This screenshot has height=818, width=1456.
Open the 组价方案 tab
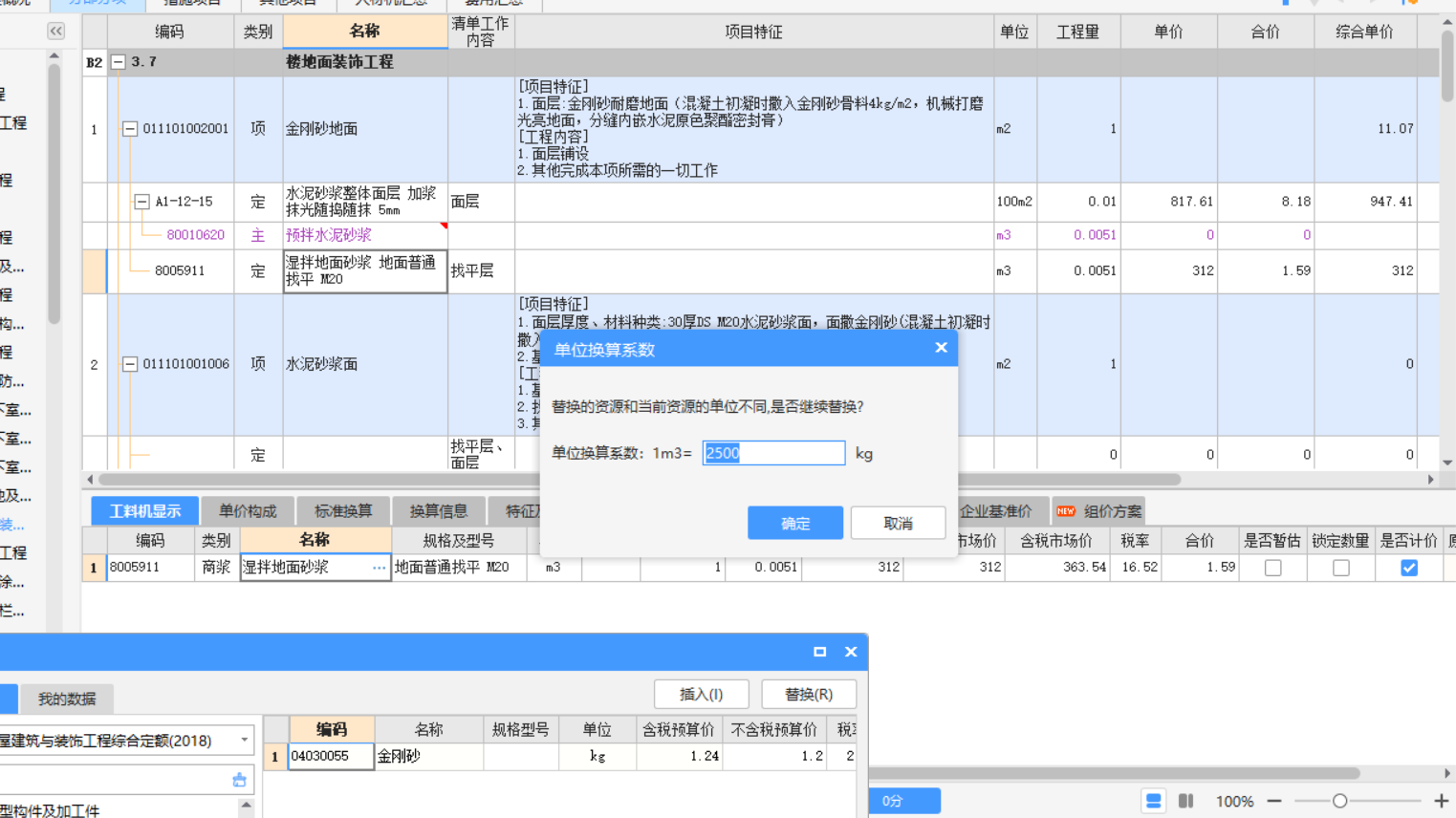click(x=1100, y=511)
